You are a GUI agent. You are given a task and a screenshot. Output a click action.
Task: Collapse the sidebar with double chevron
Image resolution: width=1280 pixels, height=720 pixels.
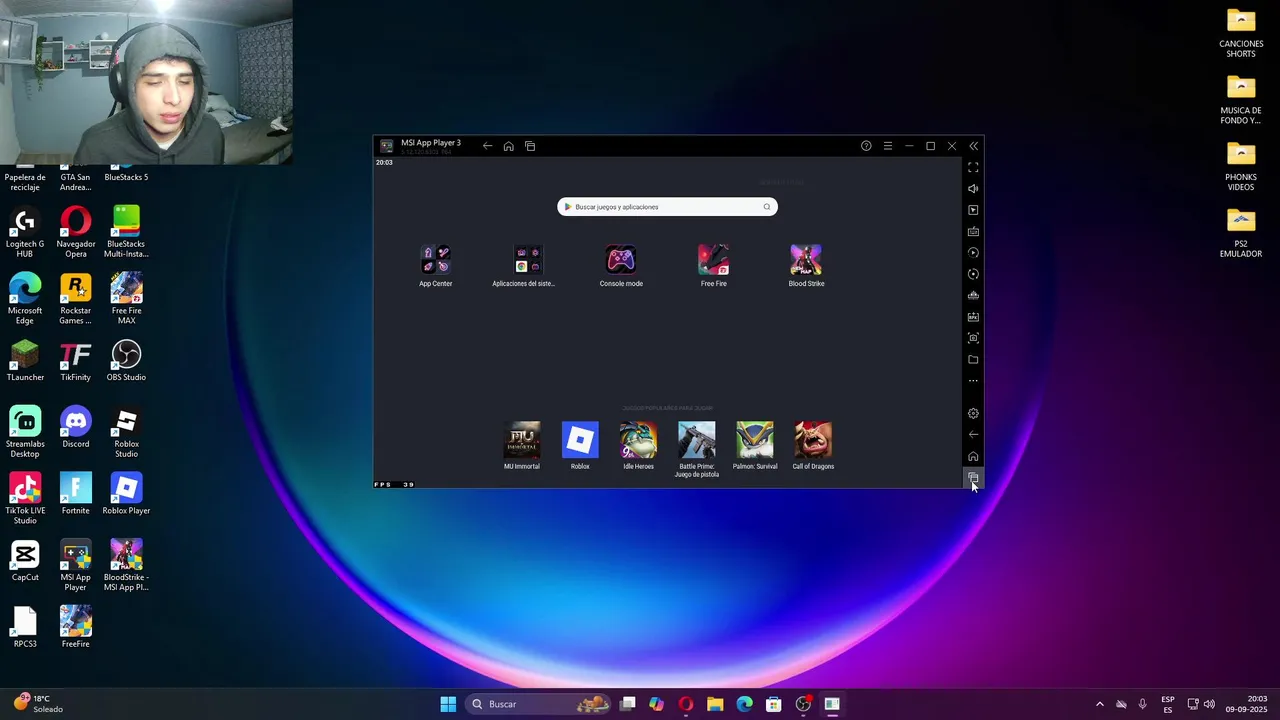click(x=973, y=146)
